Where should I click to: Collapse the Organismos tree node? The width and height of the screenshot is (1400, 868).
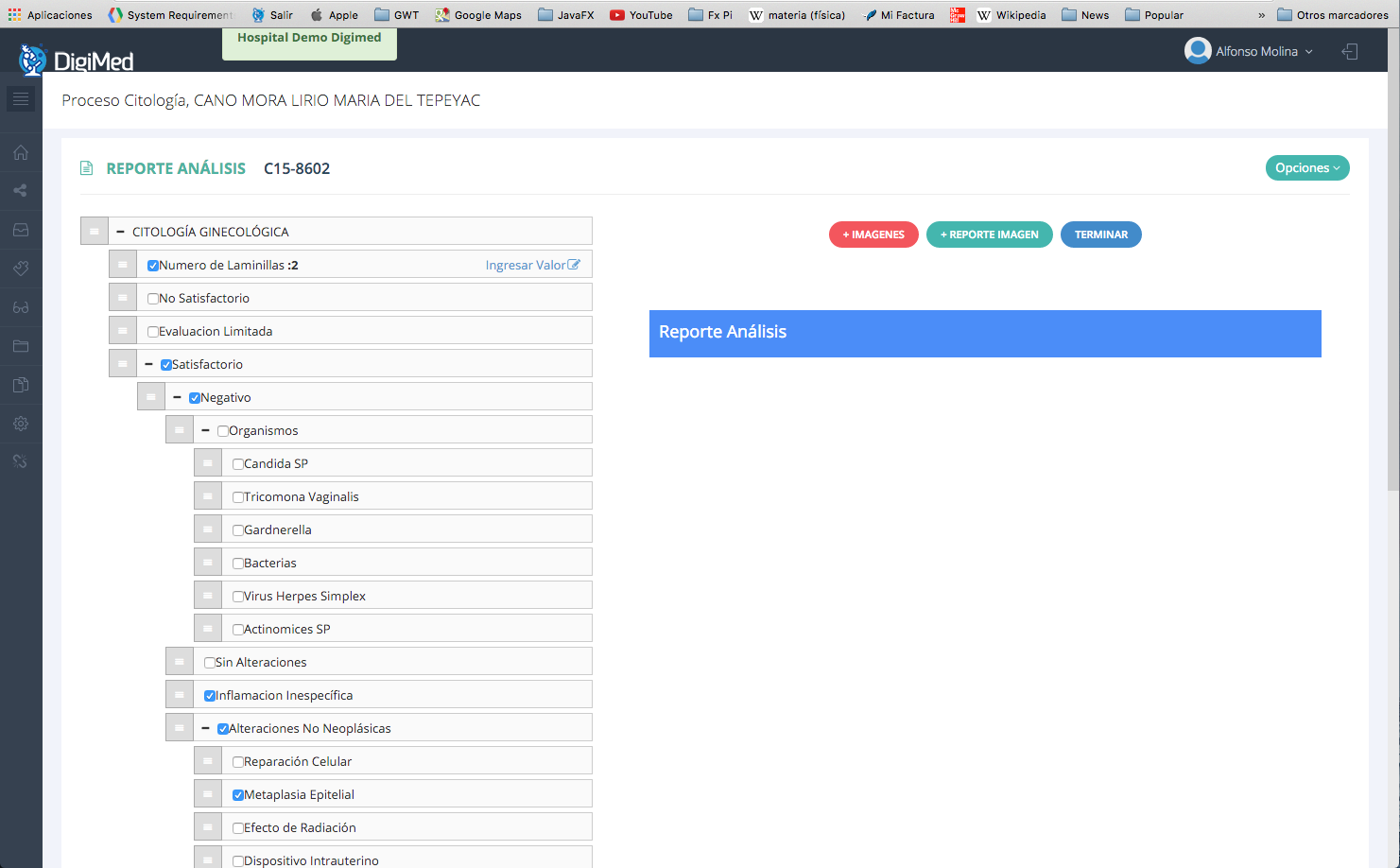[x=205, y=430]
